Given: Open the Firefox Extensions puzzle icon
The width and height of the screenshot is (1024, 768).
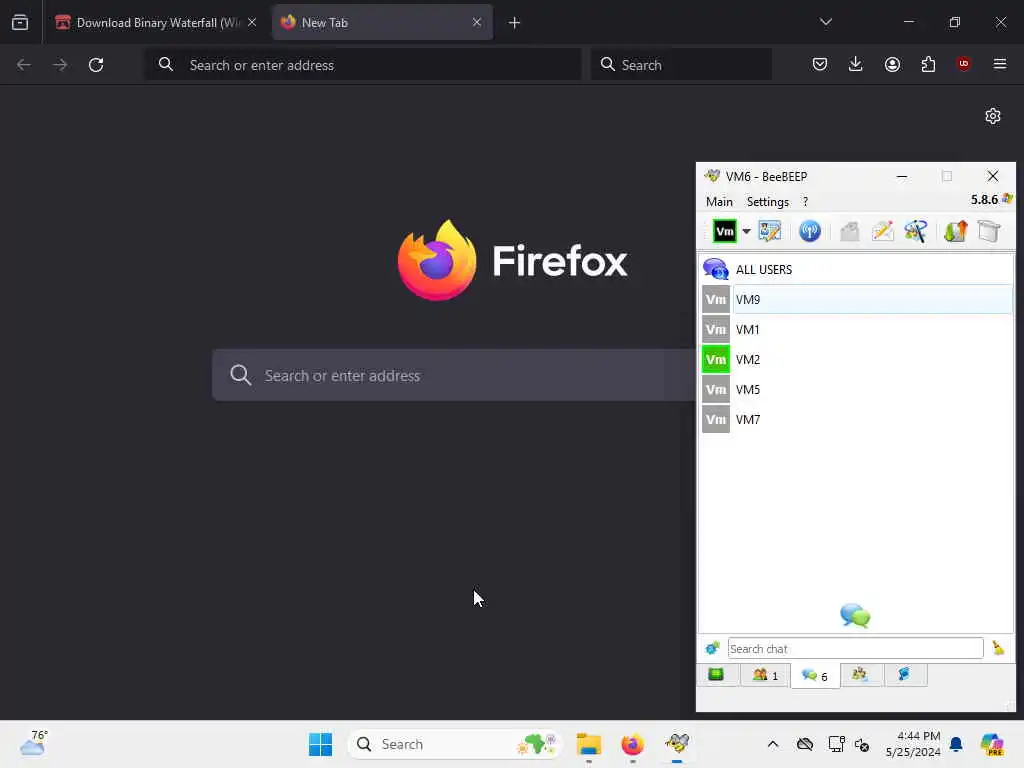Looking at the screenshot, I should pyautogui.click(x=928, y=64).
